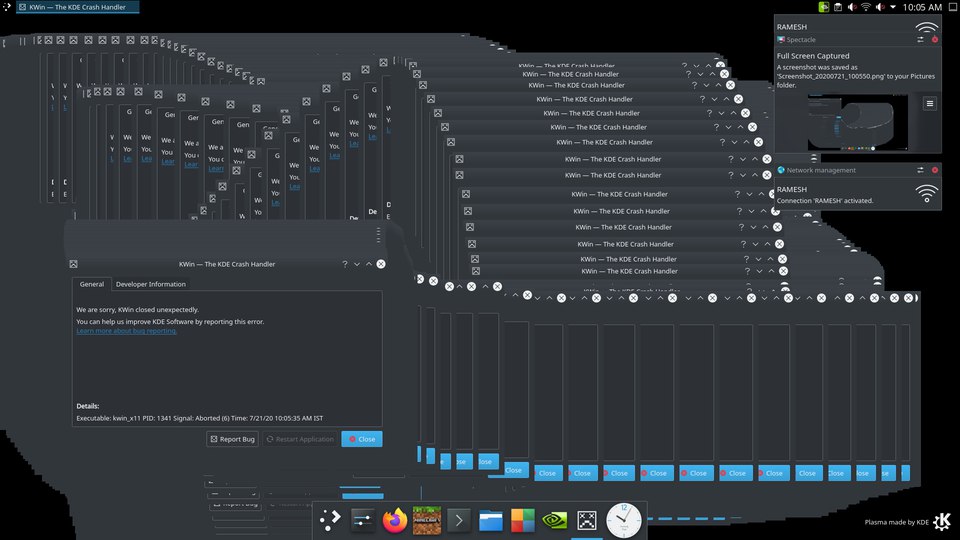Open System Settings from the dock
This screenshot has height=540, width=960.
[362, 520]
